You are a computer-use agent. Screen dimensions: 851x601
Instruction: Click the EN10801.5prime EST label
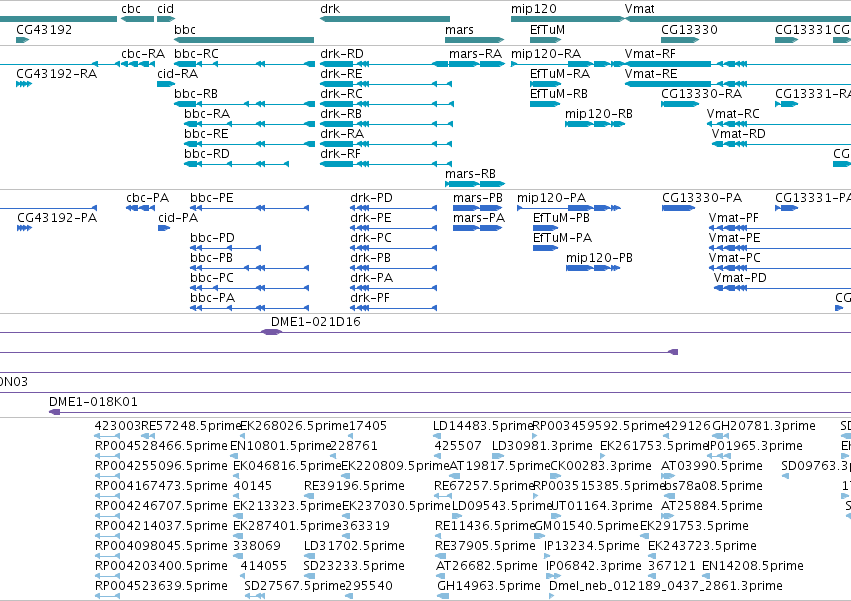pyautogui.click(x=281, y=446)
